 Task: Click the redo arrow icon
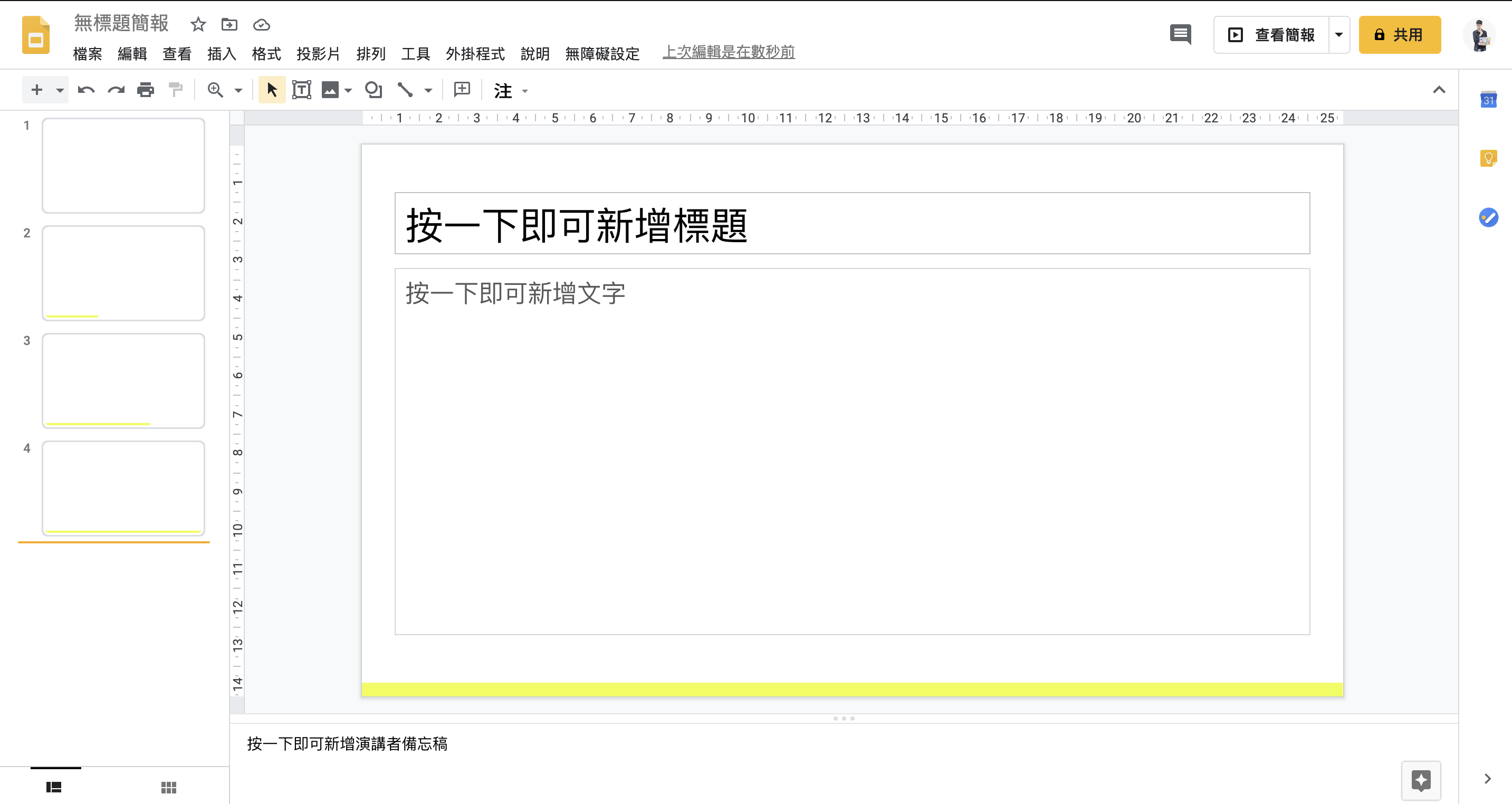pyautogui.click(x=116, y=90)
